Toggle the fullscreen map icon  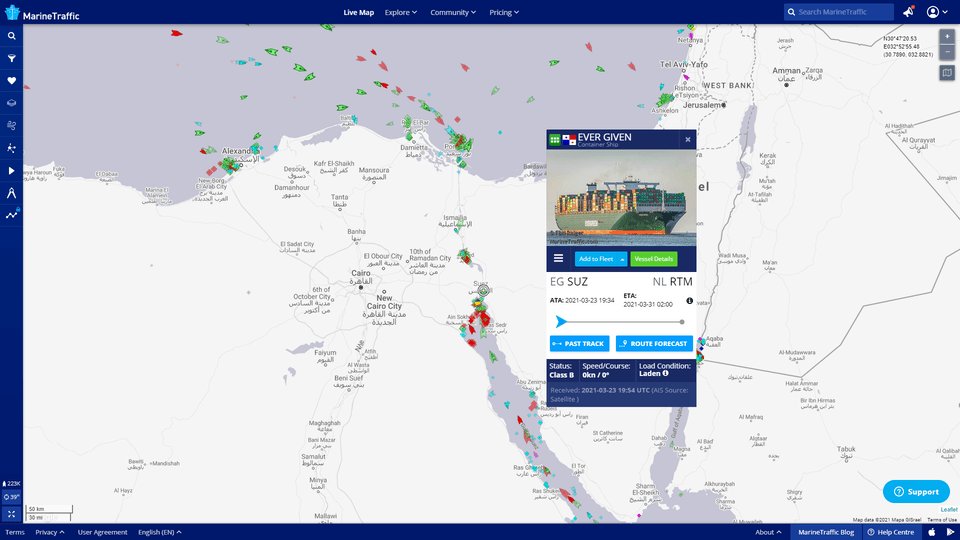click(x=11, y=514)
